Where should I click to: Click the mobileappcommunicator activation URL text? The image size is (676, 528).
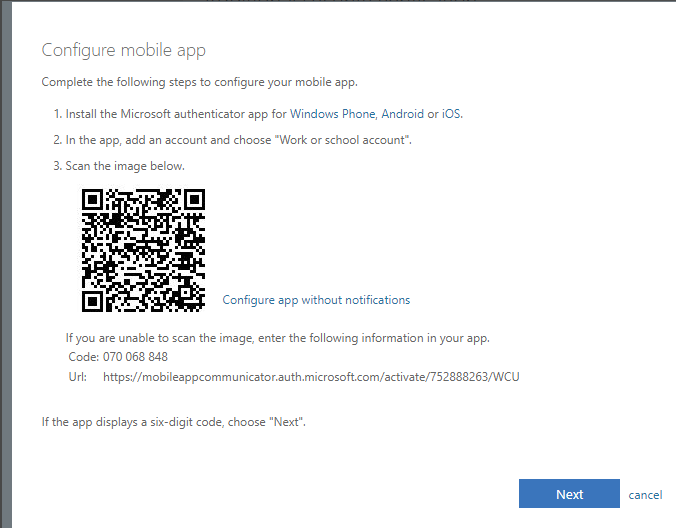click(311, 377)
